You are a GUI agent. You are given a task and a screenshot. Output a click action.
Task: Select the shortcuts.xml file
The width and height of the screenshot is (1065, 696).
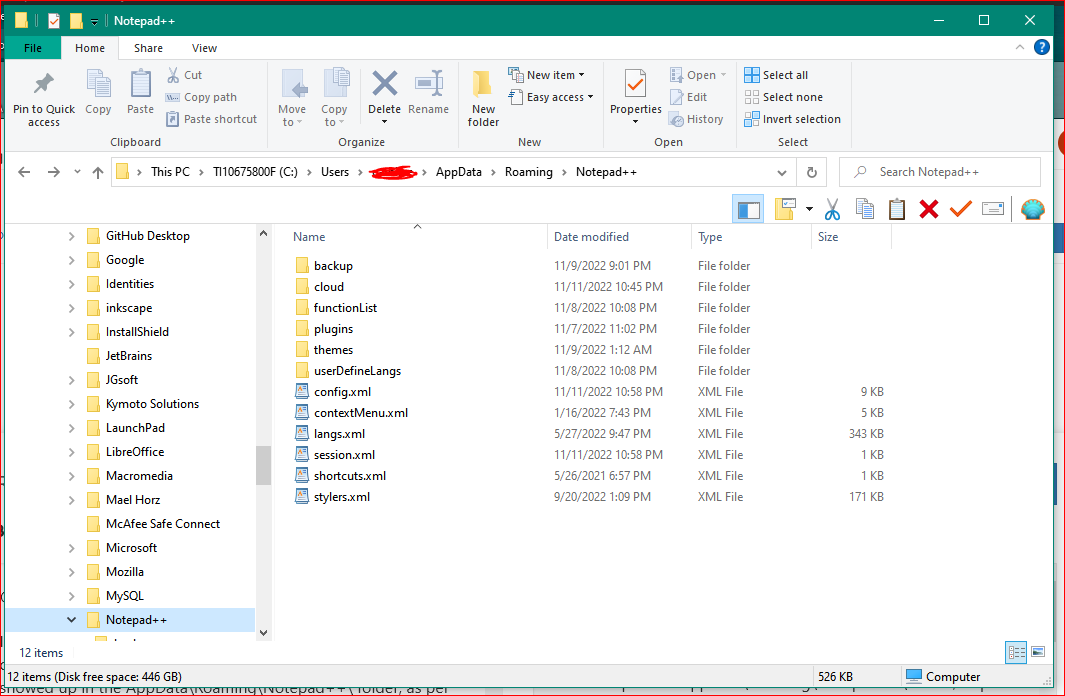point(350,476)
